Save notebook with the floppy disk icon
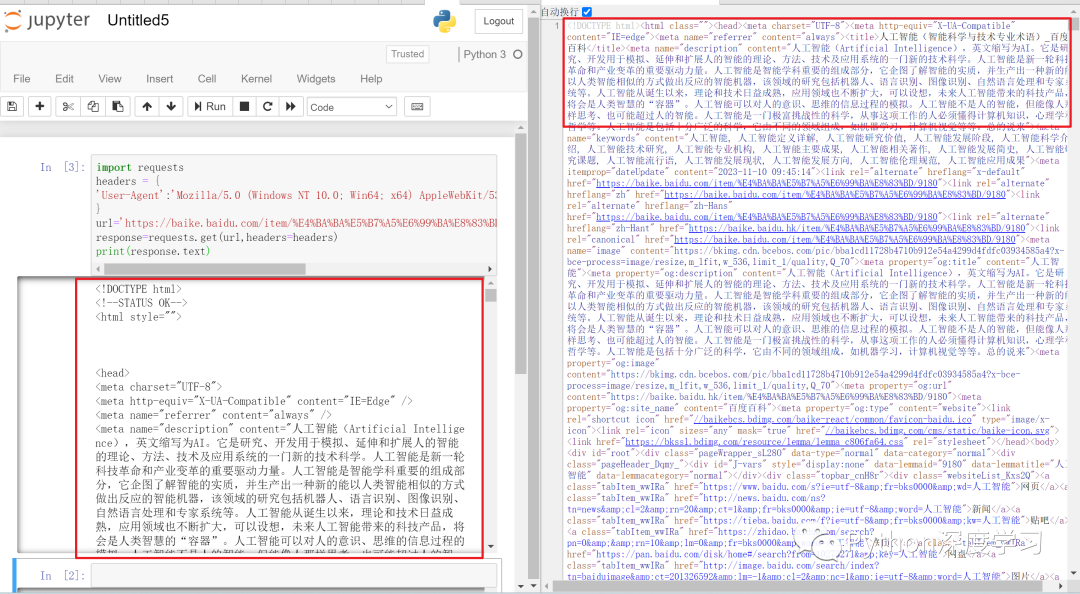This screenshot has height=594, width=1080. pyautogui.click(x=12, y=107)
